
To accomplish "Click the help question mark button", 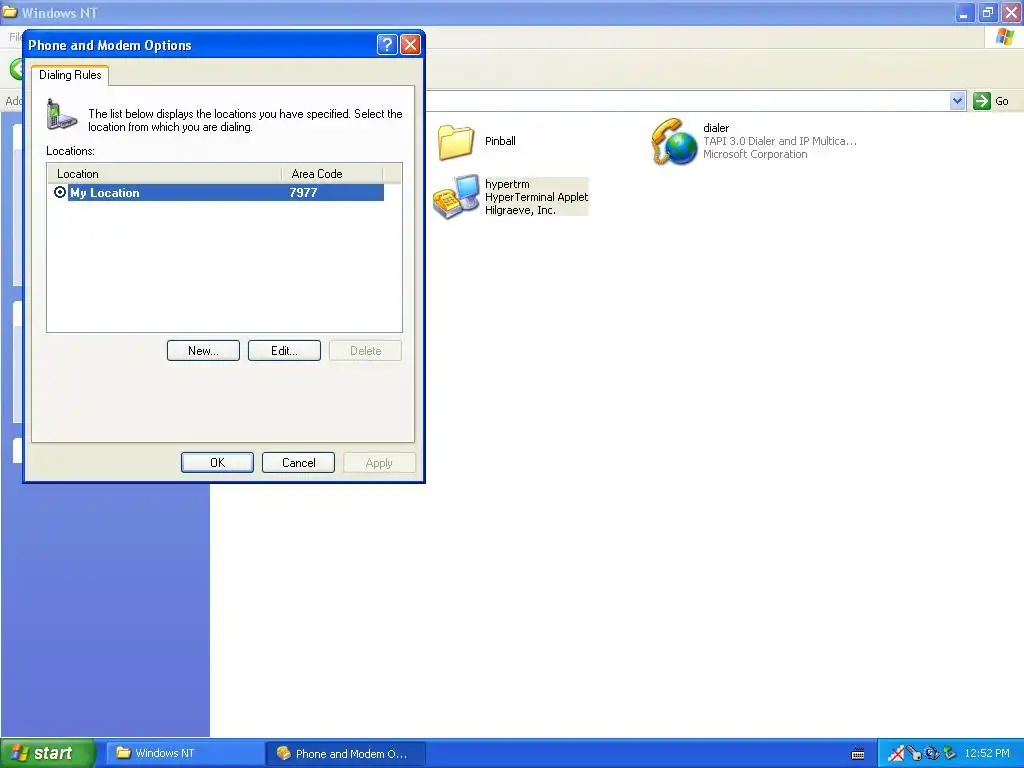I will coord(387,44).
